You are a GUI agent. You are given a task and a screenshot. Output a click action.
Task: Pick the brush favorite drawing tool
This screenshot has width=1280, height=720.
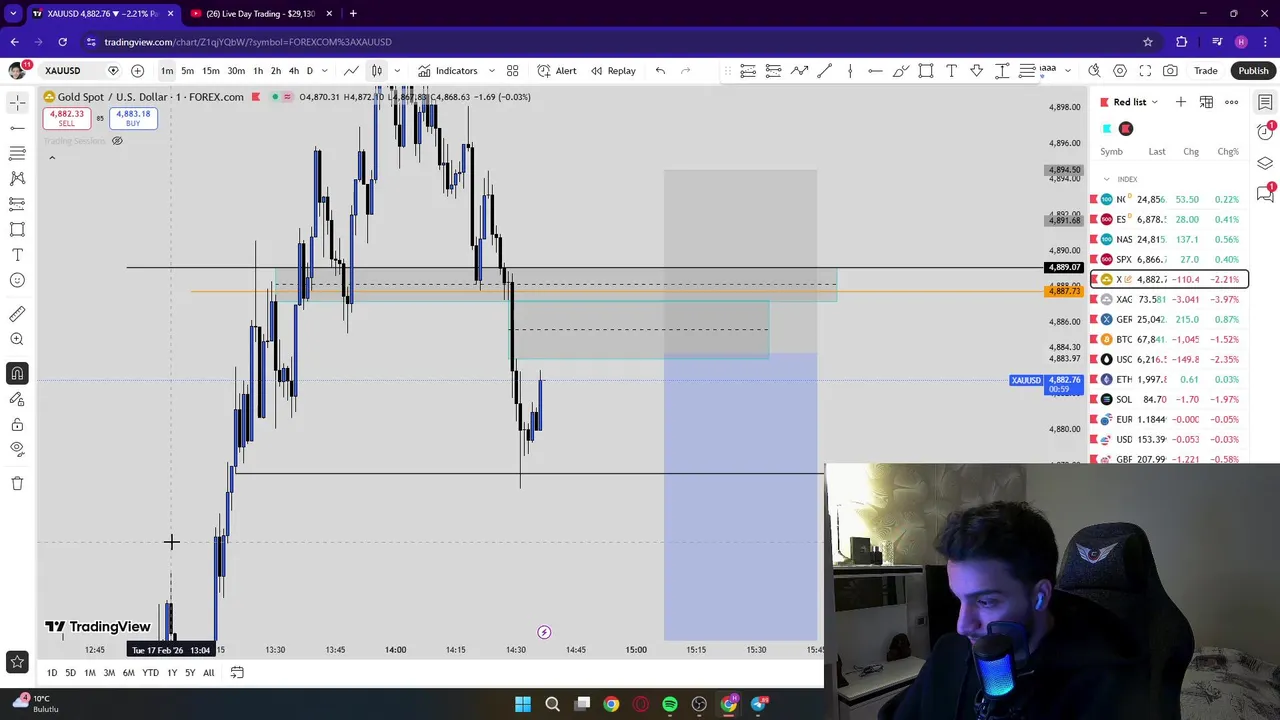tap(901, 70)
